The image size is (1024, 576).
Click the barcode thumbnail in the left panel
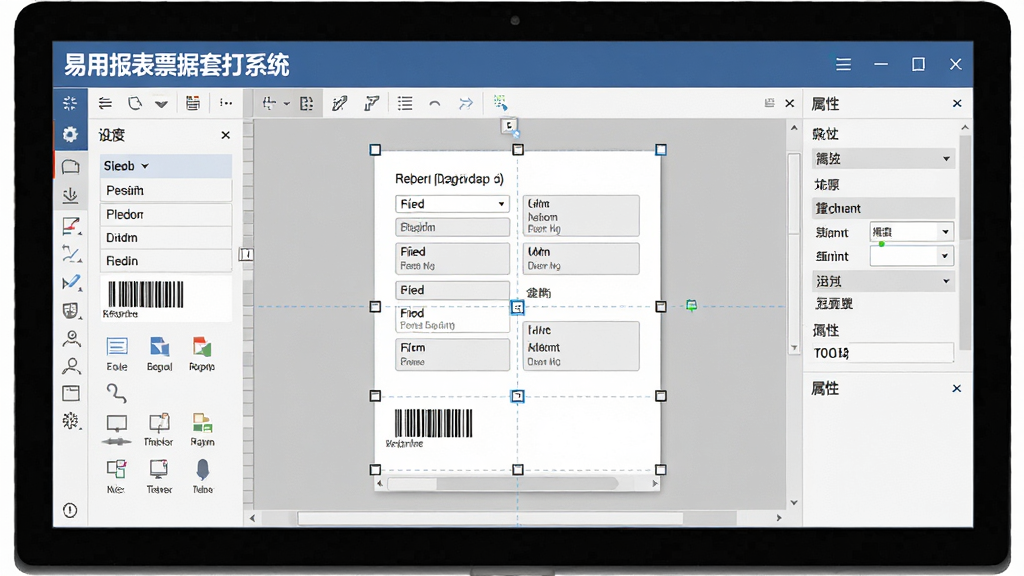146,295
